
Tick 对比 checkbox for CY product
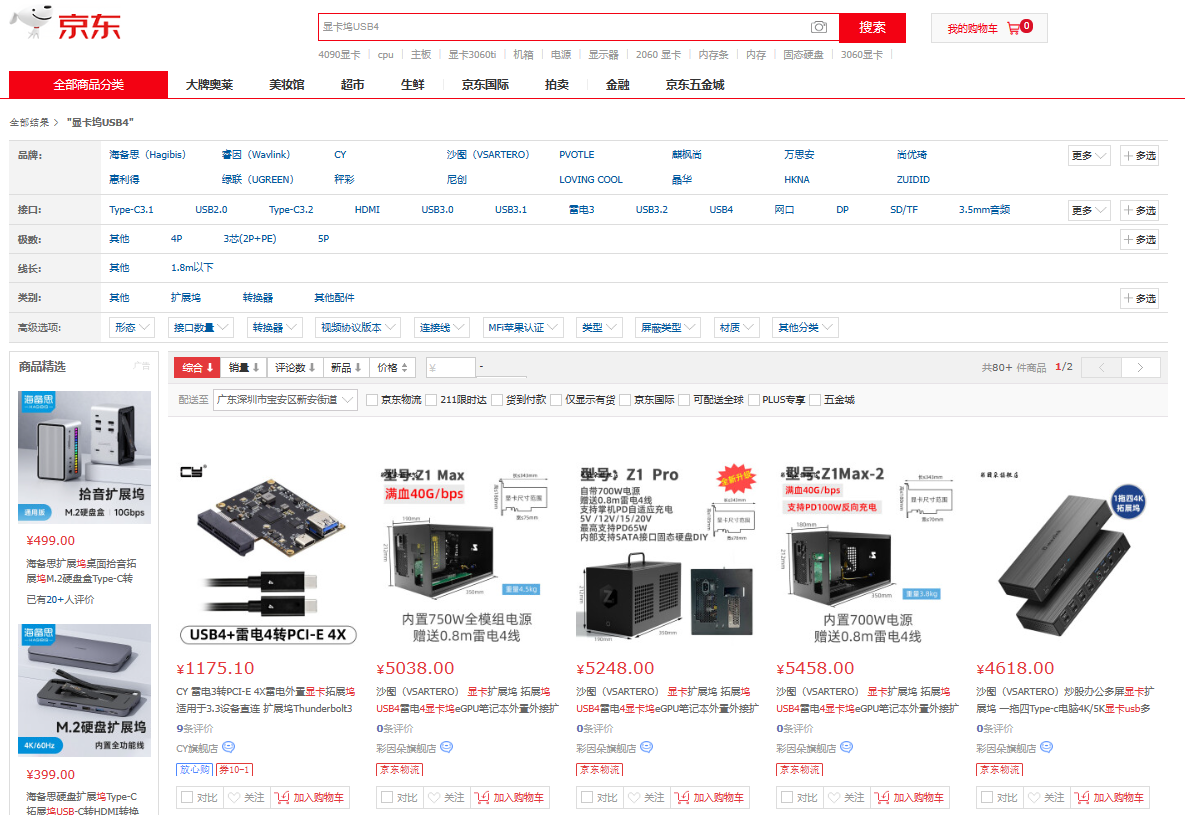point(187,798)
